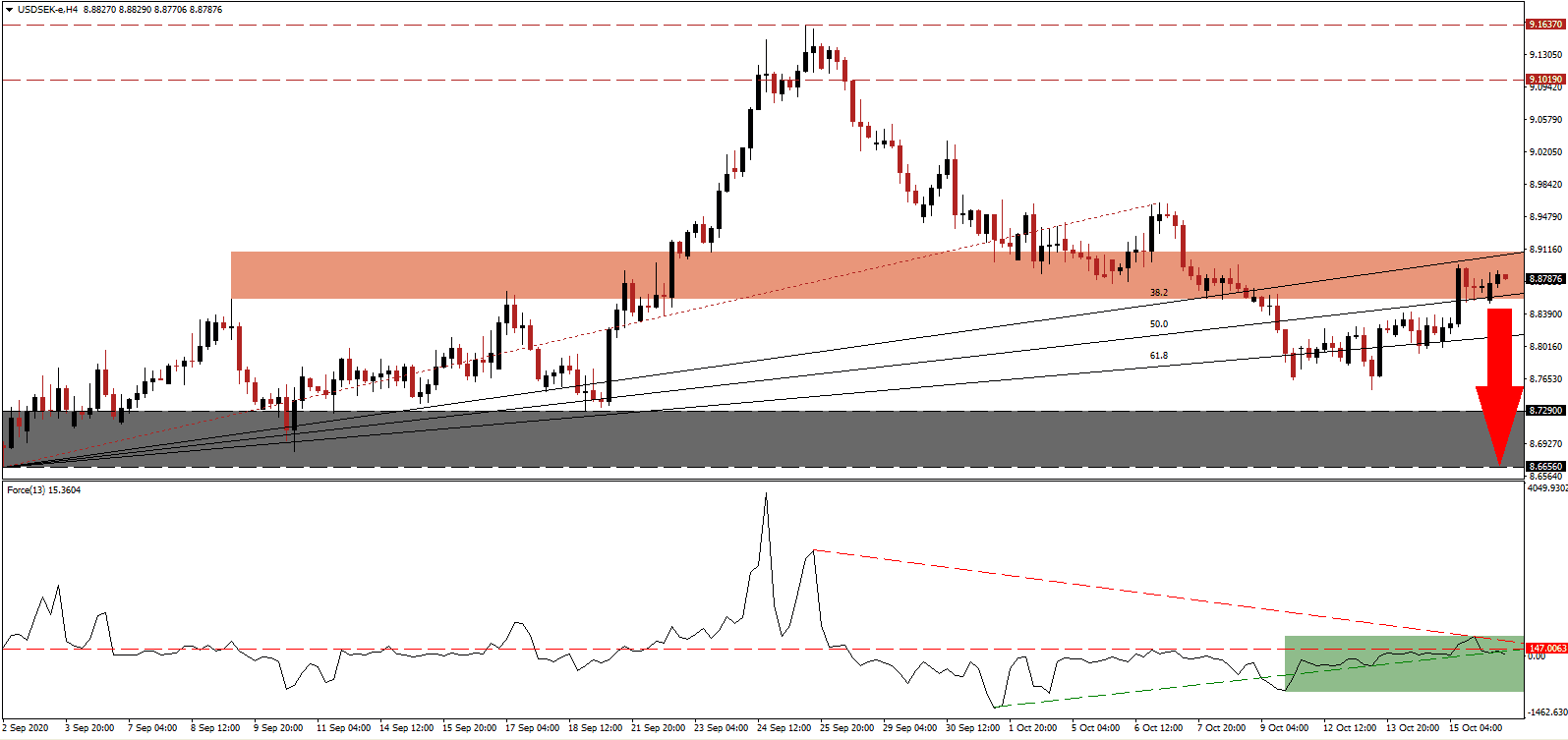The height and width of the screenshot is (740, 1568).
Task: Click the dropdown arrow beside USDSEK-e,H4
Action: point(9,10)
